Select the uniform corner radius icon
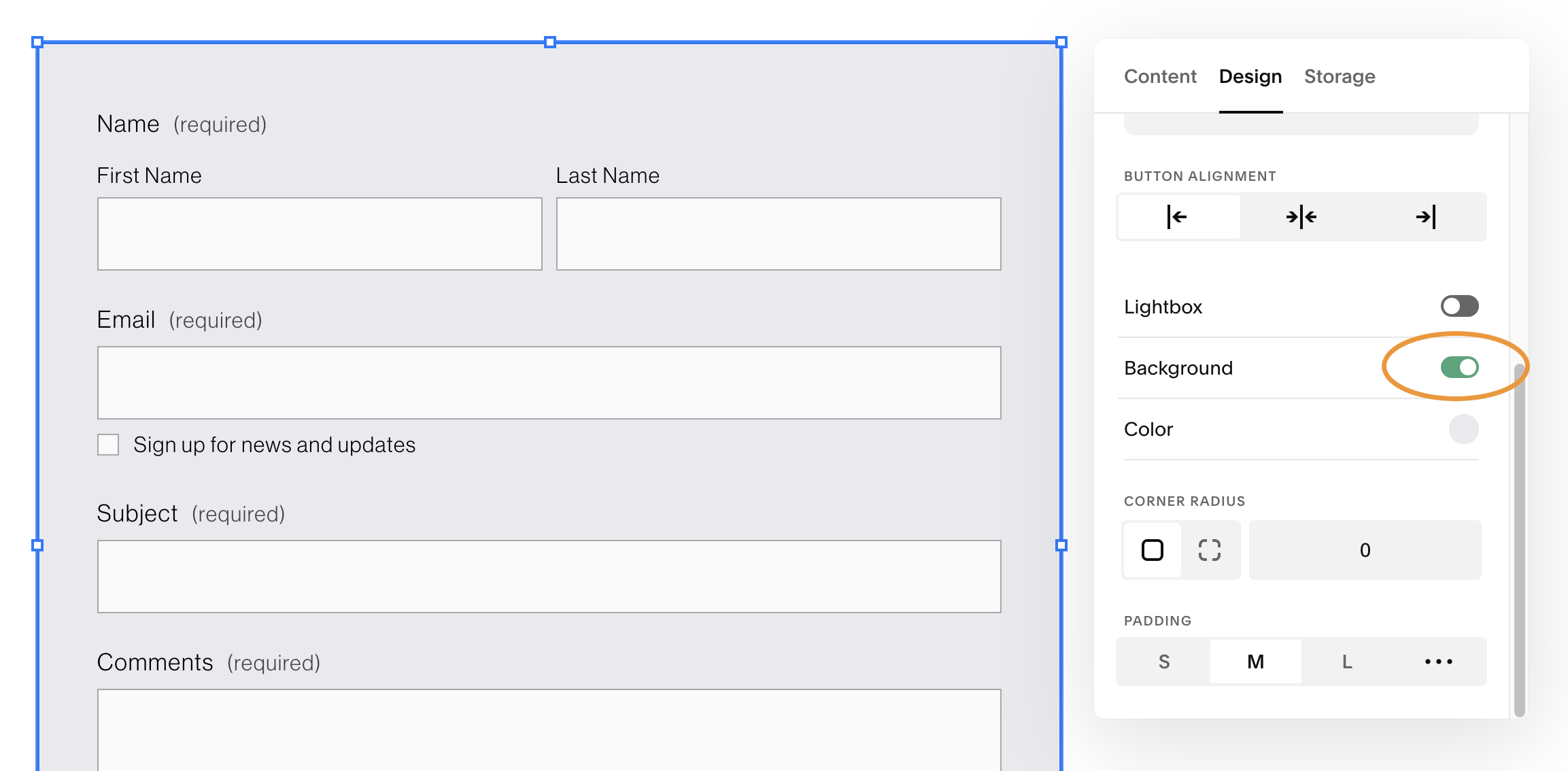This screenshot has height=771, width=1568. [x=1152, y=550]
